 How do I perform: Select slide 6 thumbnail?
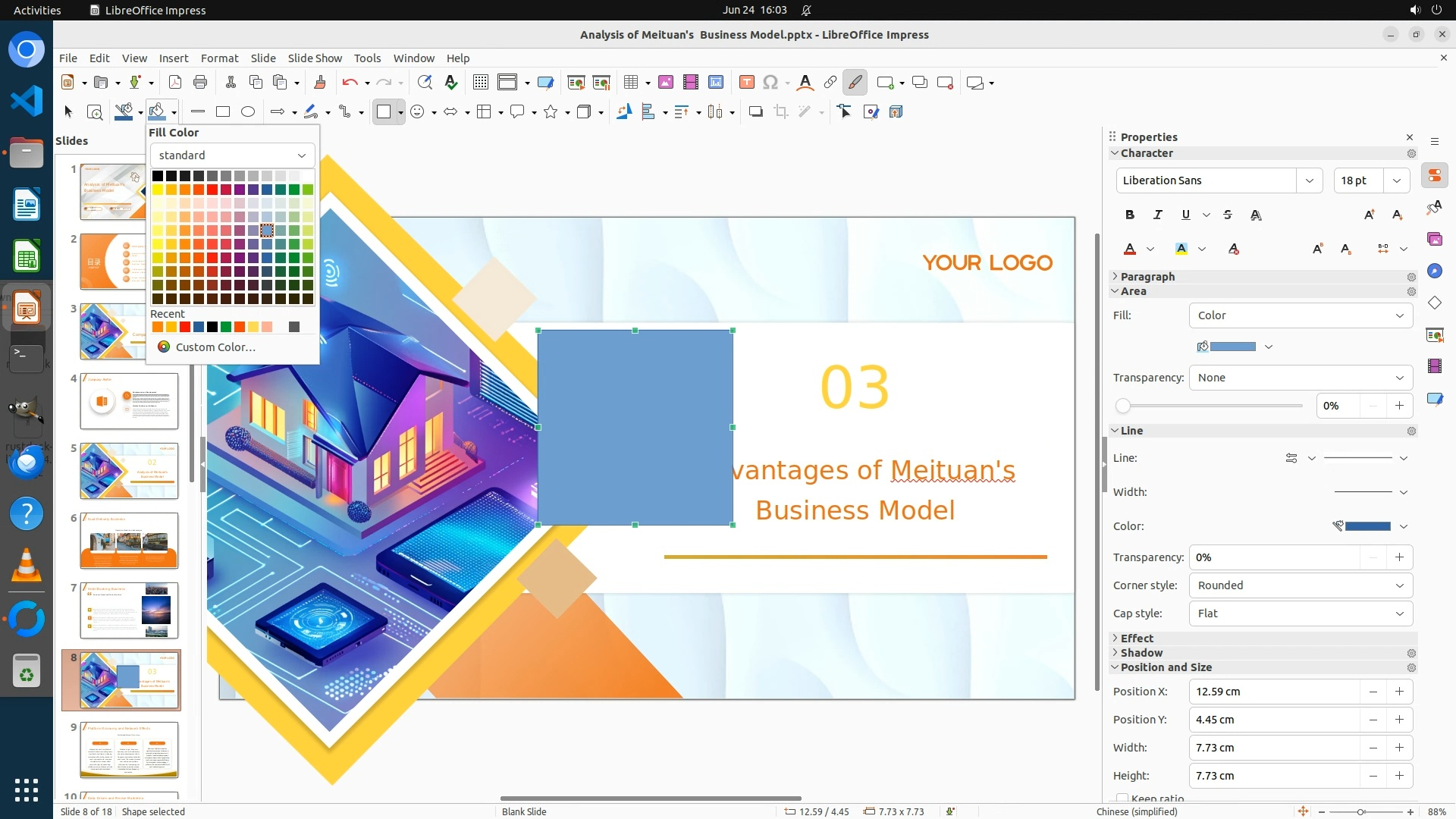(x=129, y=541)
